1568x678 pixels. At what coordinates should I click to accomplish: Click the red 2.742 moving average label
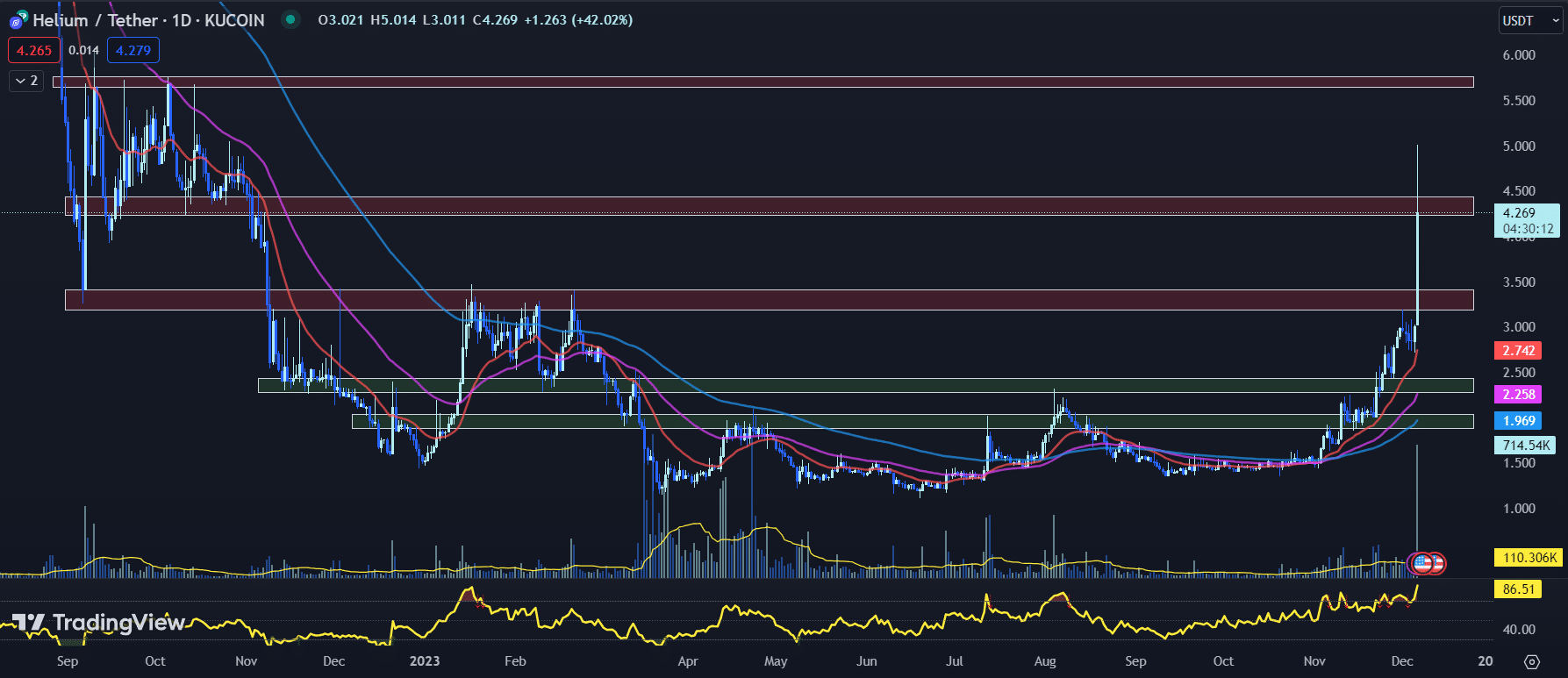(1518, 351)
